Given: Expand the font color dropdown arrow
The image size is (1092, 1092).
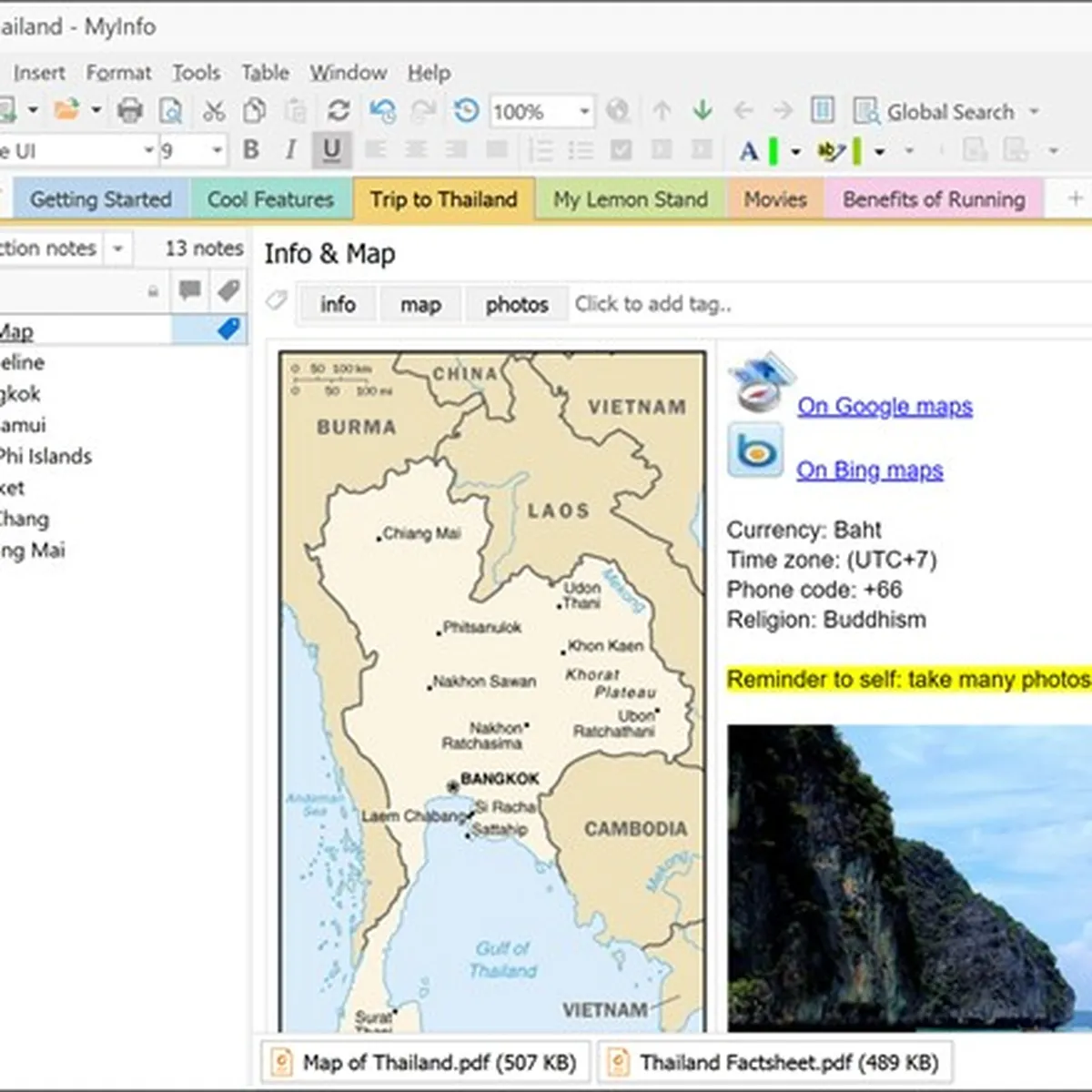Looking at the screenshot, I should coord(795,151).
